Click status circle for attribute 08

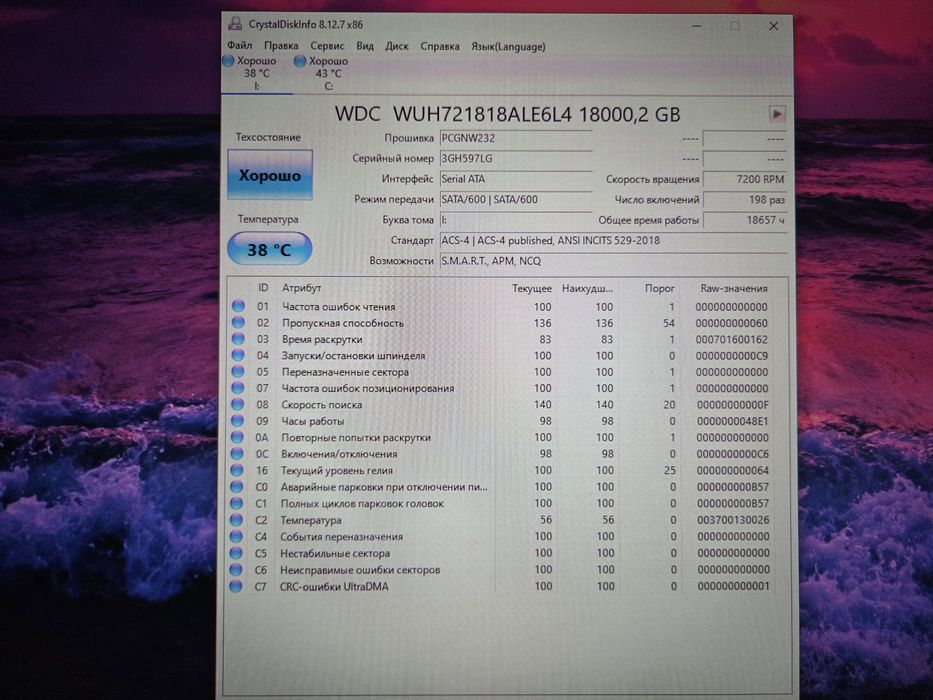pos(238,404)
